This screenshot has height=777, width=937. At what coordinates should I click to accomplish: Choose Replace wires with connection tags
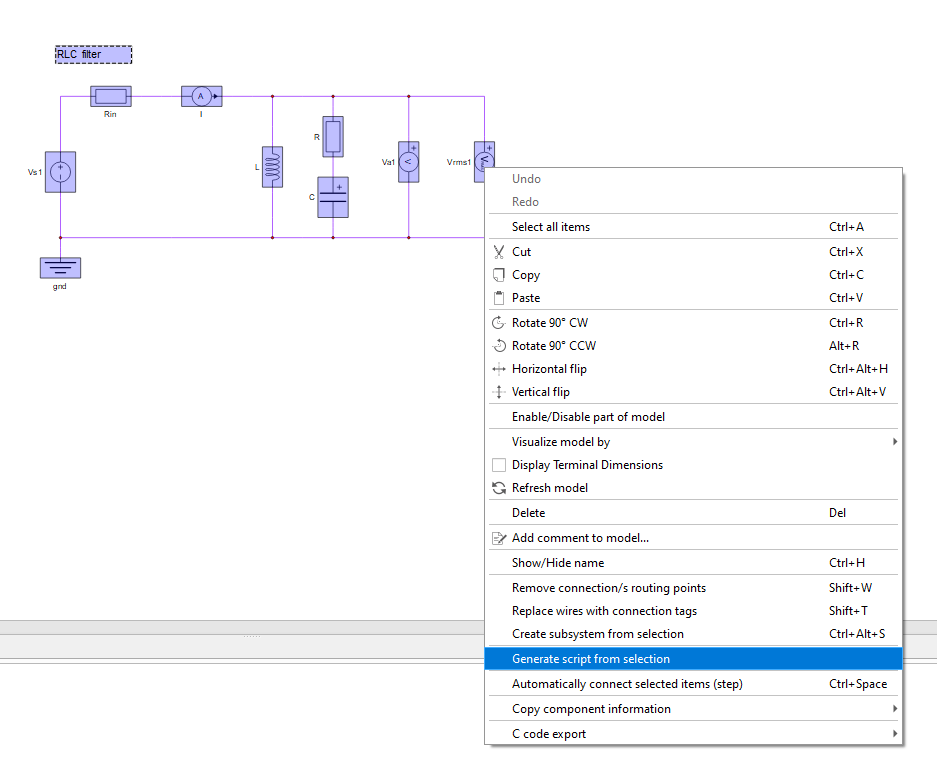(x=693, y=611)
